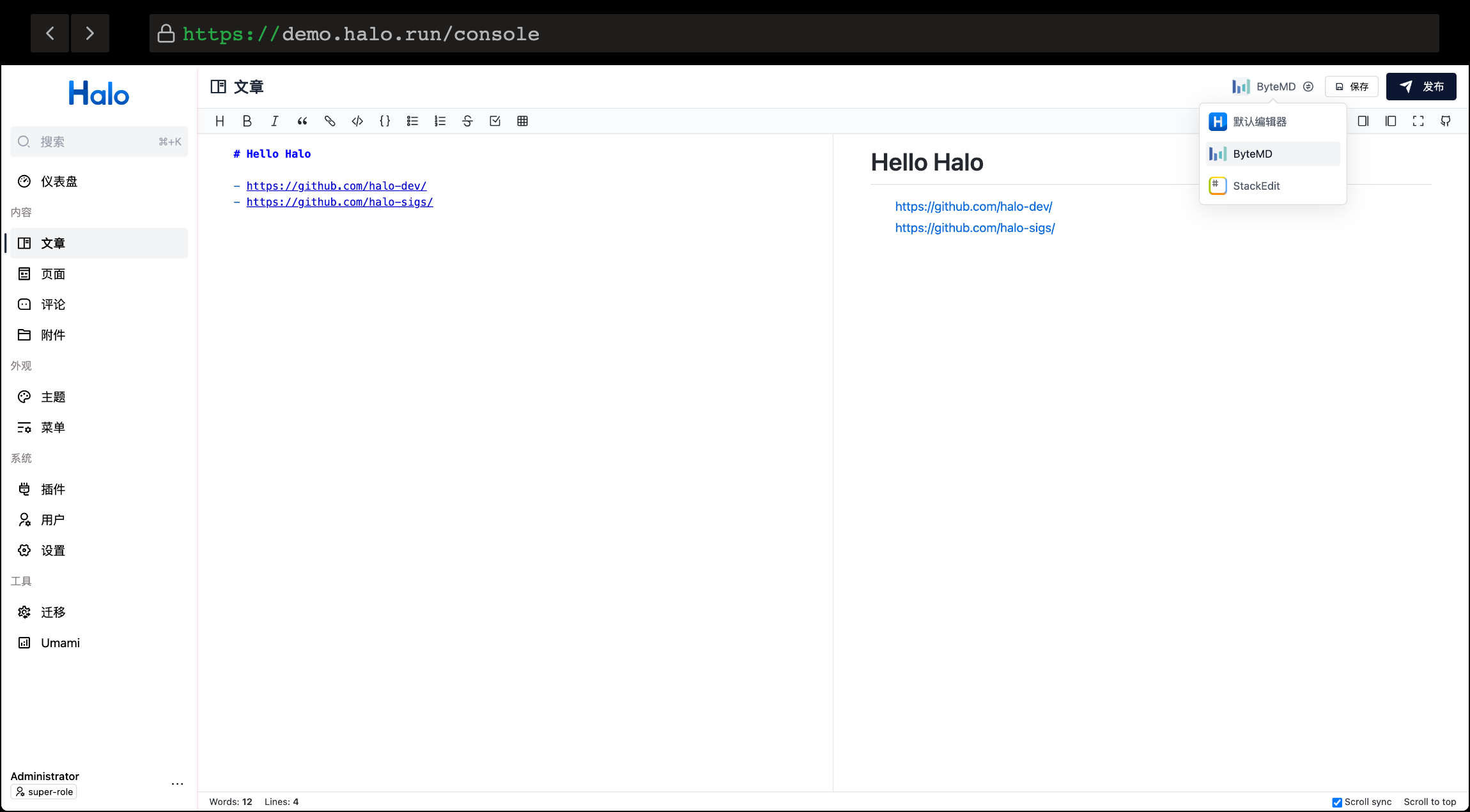Insert a link using the link icon
1470x812 pixels.
(x=330, y=121)
